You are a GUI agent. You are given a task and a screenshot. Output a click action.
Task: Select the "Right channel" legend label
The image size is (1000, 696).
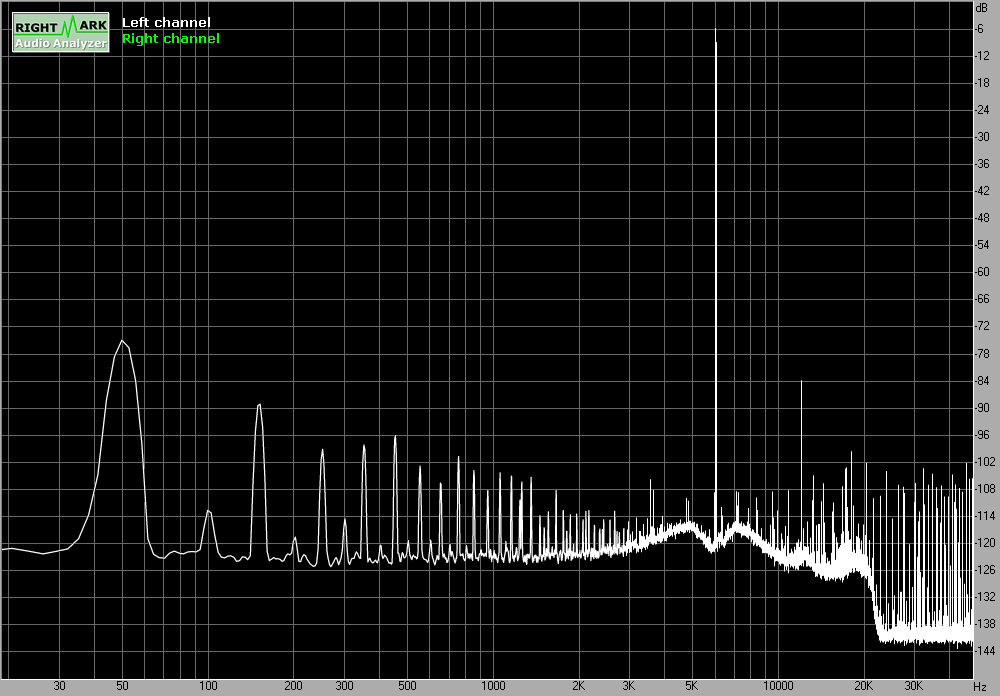170,38
